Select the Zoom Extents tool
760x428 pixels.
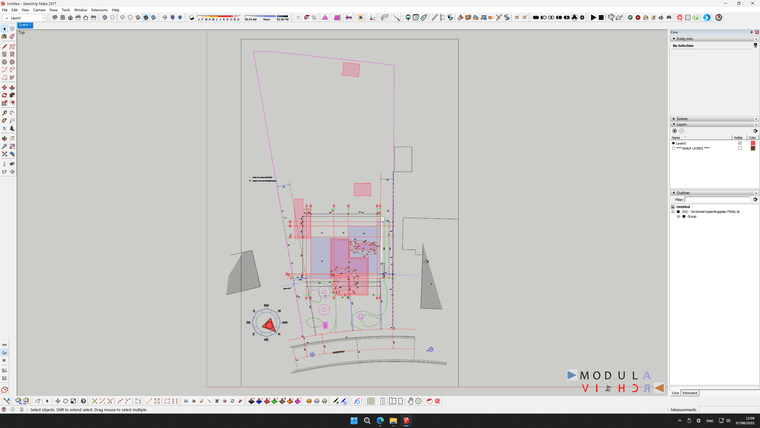click(x=4, y=154)
